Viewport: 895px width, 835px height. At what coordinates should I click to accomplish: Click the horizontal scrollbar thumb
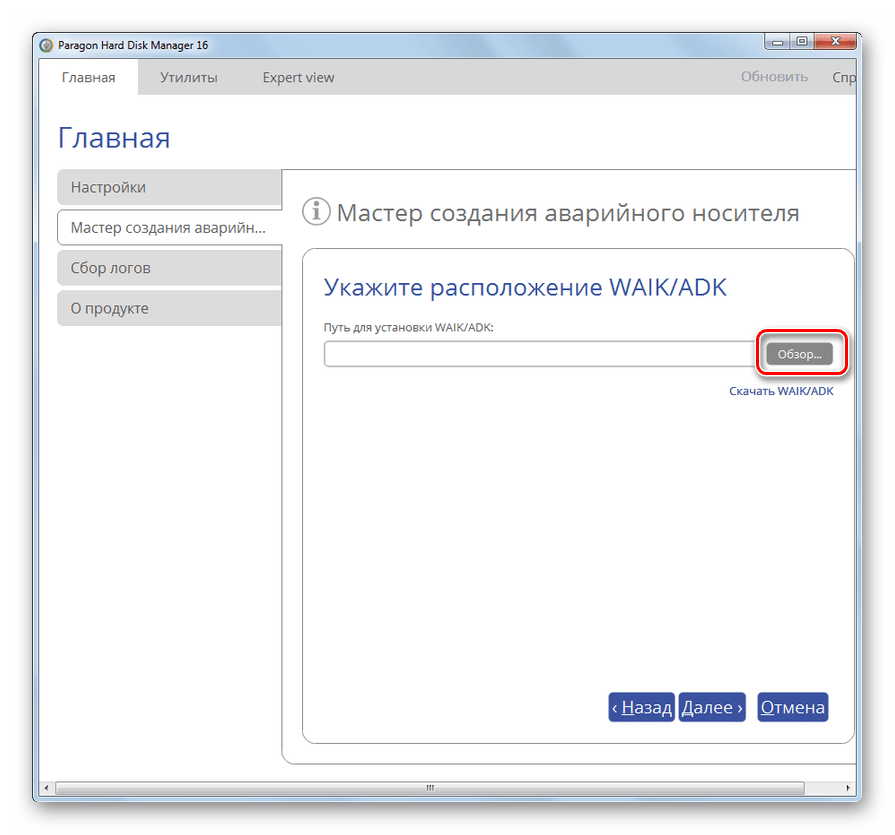pyautogui.click(x=432, y=789)
